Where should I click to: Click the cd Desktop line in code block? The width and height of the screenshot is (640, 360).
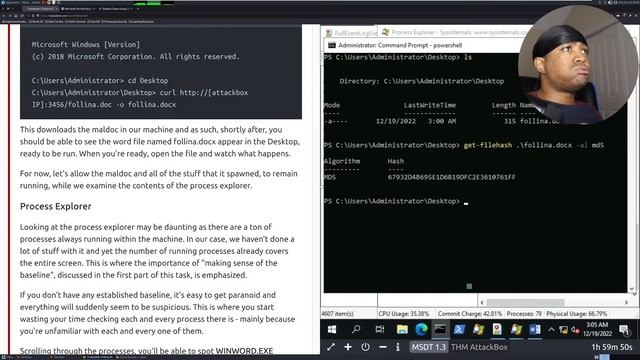(x=100, y=81)
